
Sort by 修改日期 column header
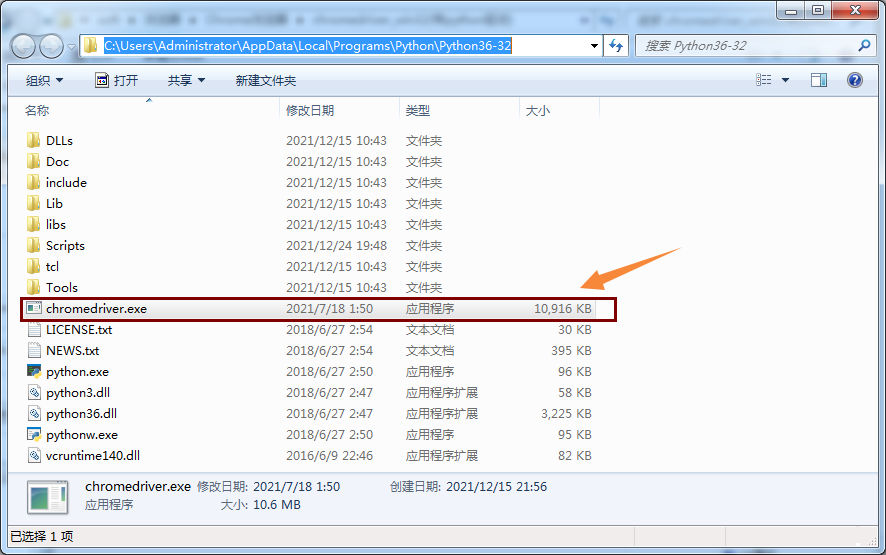tap(310, 111)
